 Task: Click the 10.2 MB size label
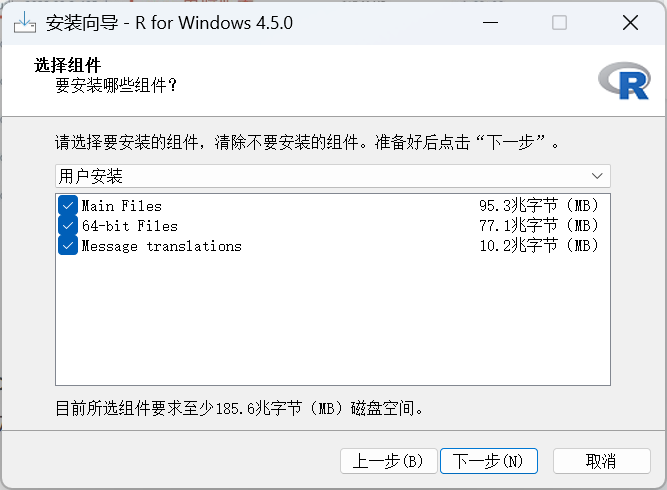point(539,245)
